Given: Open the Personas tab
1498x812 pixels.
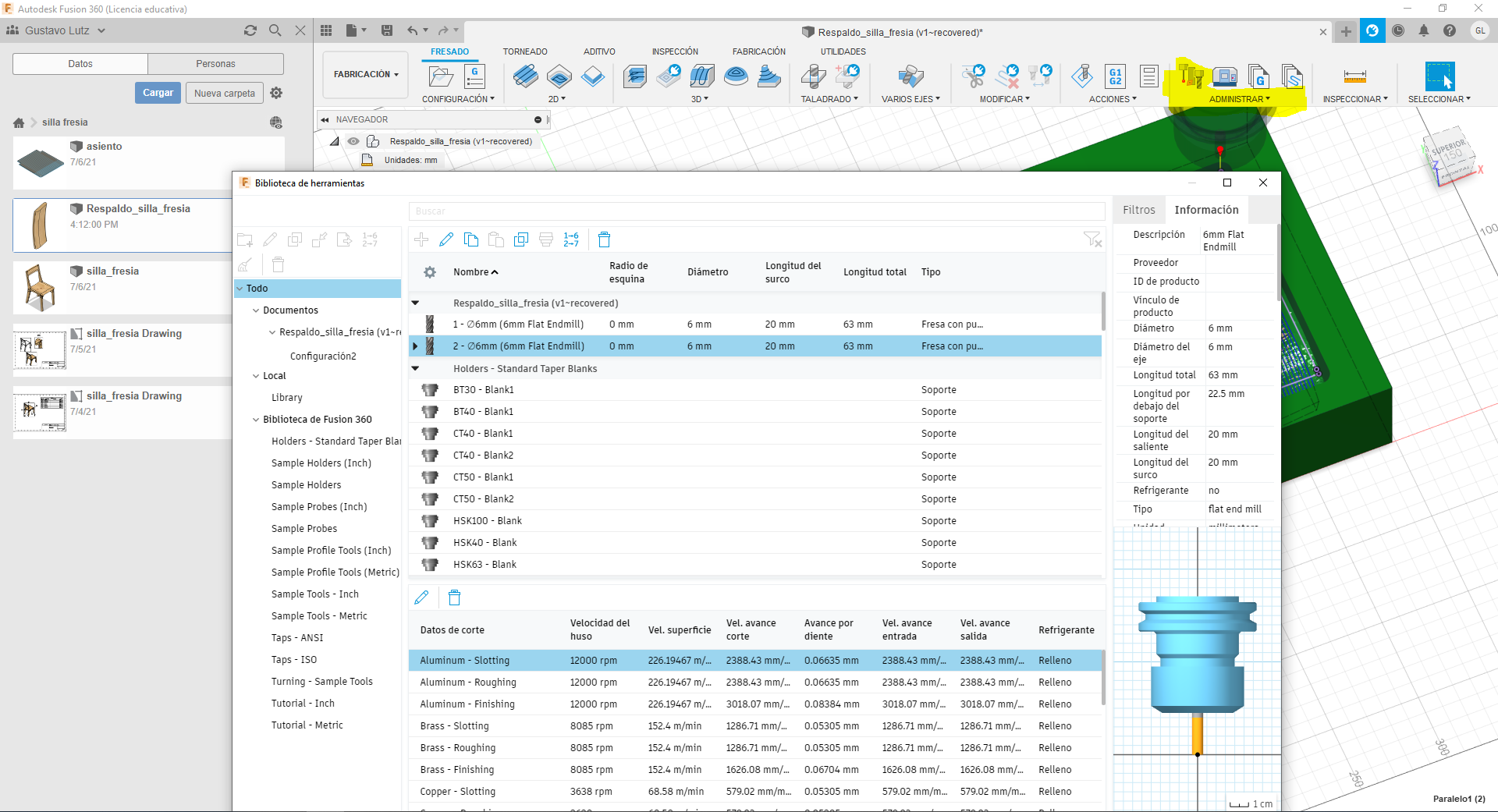Looking at the screenshot, I should click(215, 64).
